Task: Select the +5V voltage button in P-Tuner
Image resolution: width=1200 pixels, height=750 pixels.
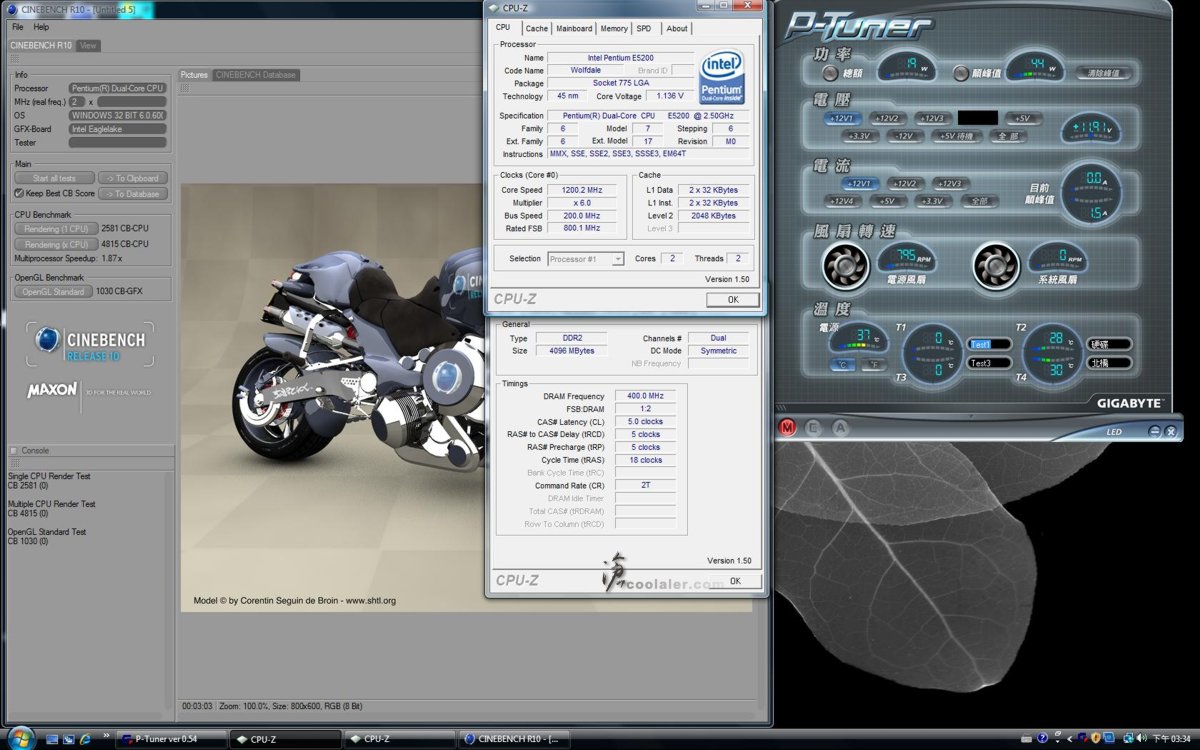Action: point(1023,118)
